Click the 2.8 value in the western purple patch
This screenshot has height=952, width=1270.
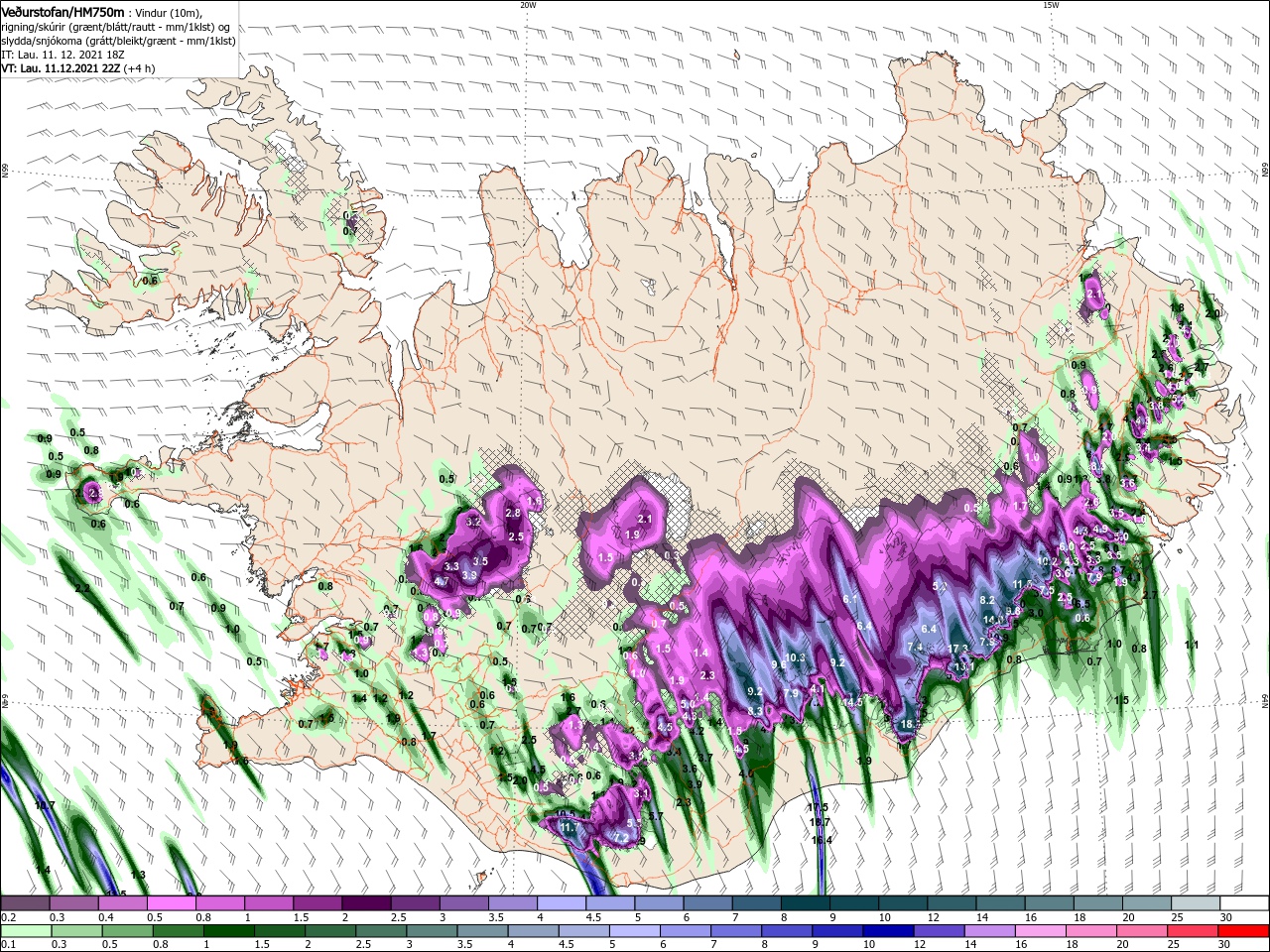(x=512, y=513)
